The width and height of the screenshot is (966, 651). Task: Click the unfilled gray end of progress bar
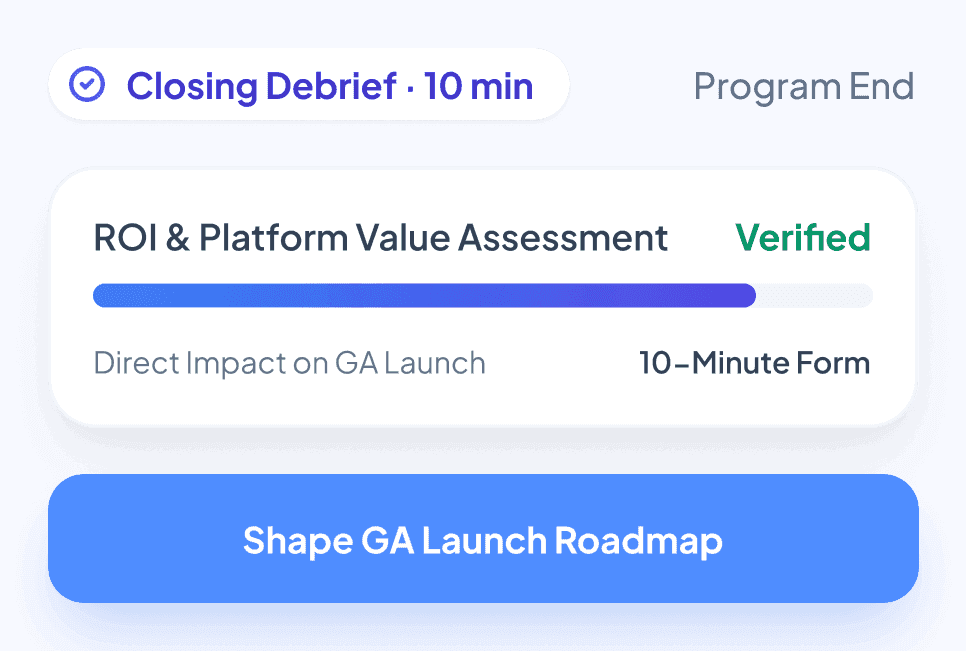814,295
